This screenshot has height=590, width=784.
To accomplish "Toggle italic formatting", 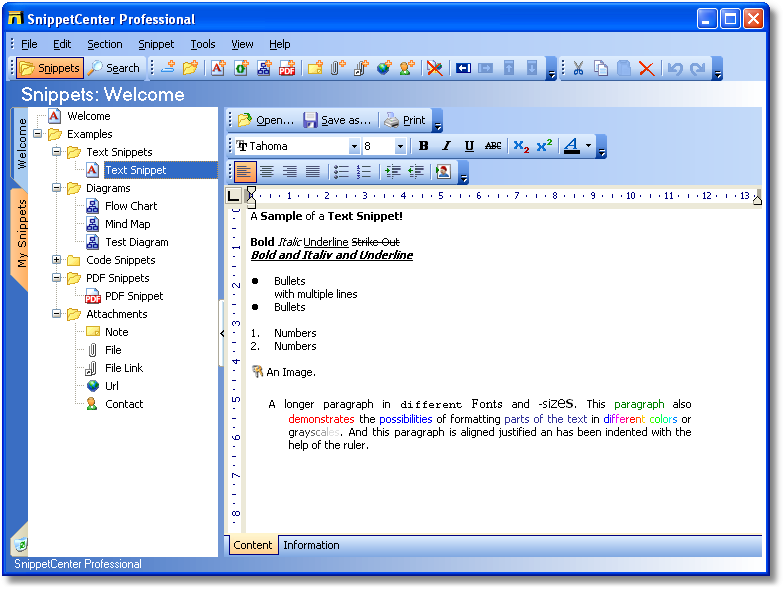I will [446, 146].
